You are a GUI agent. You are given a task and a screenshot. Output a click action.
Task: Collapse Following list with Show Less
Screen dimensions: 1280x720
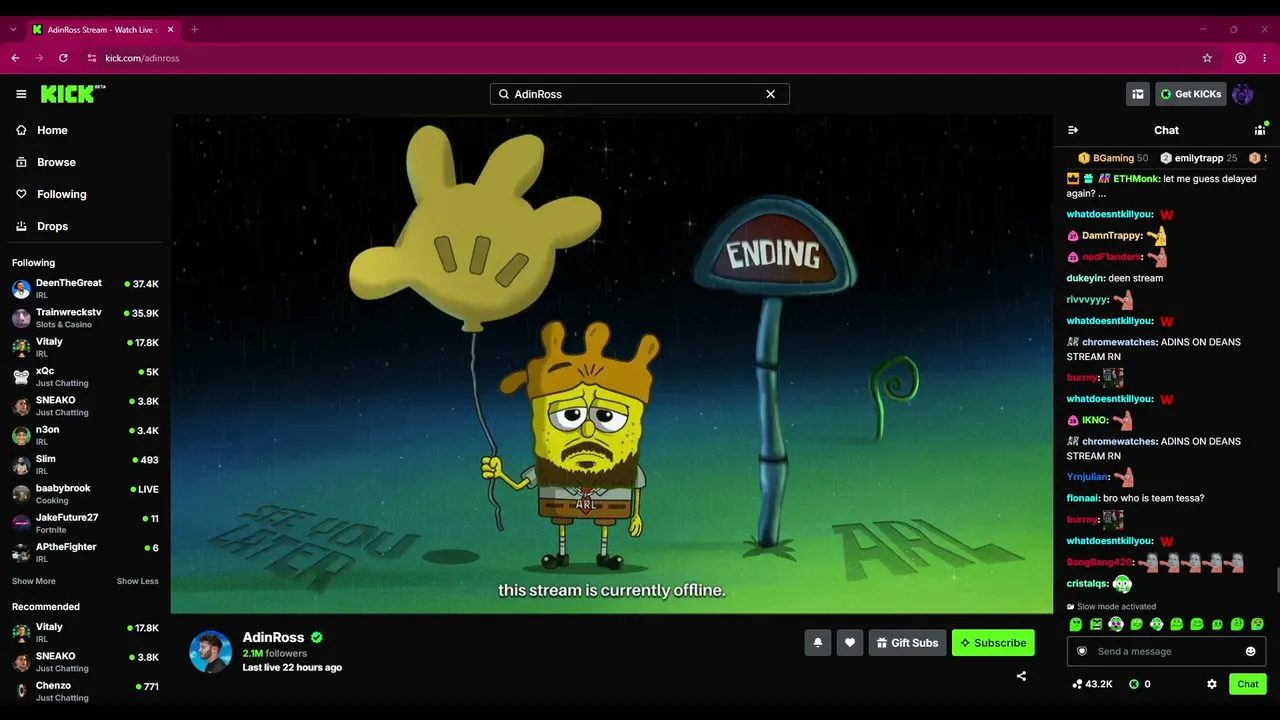[137, 581]
